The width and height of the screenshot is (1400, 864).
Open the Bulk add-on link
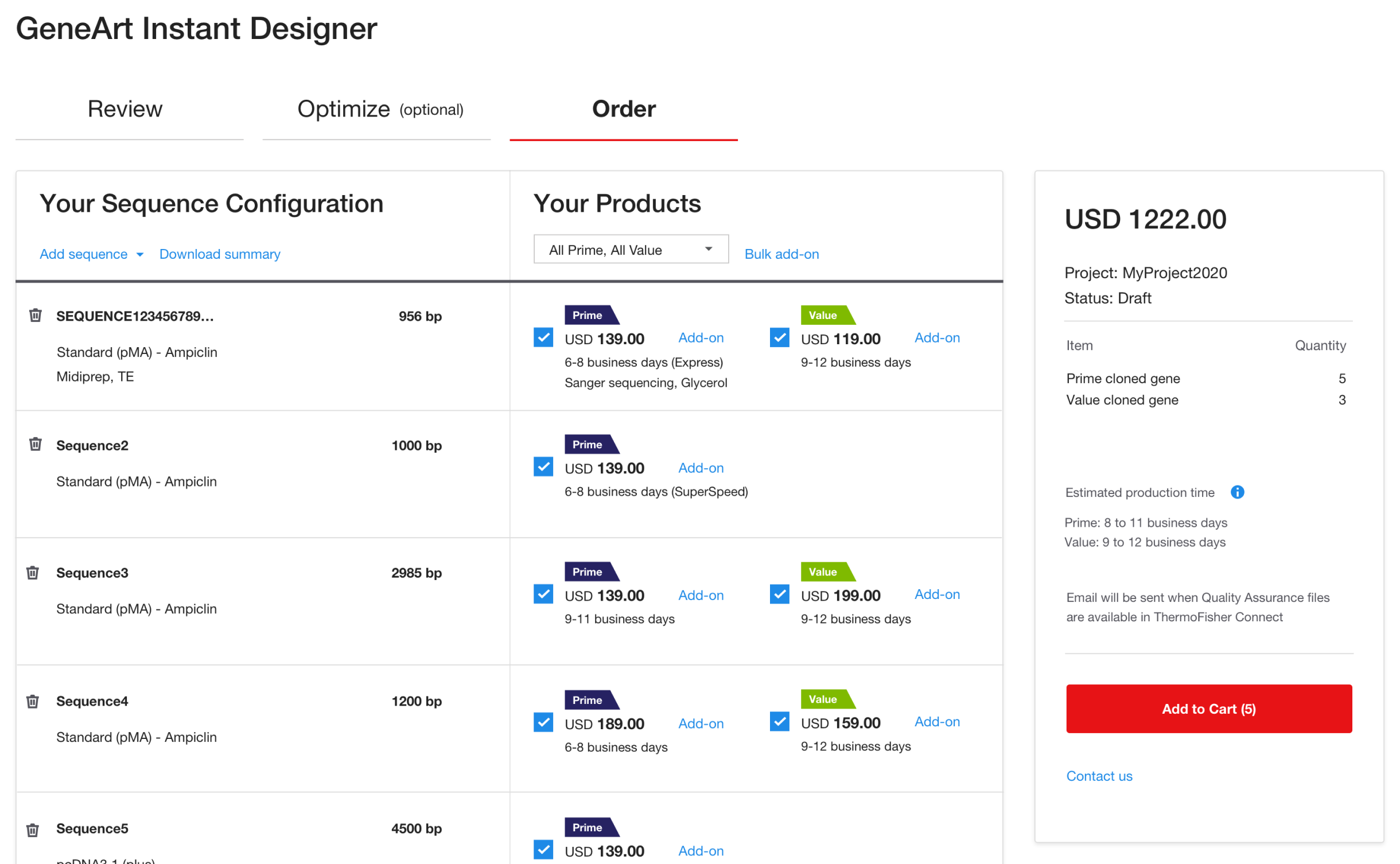click(x=781, y=254)
